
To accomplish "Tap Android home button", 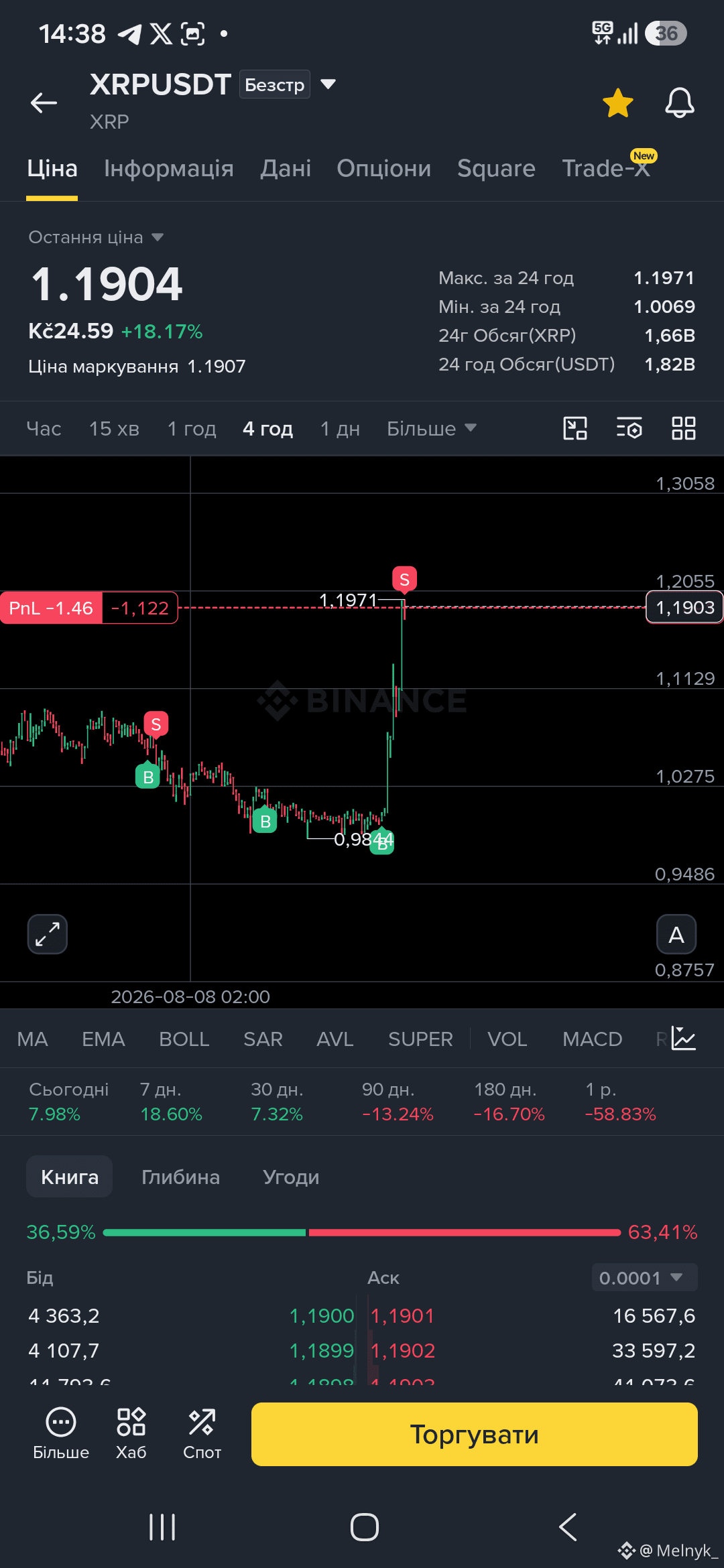I will pyautogui.click(x=365, y=1527).
